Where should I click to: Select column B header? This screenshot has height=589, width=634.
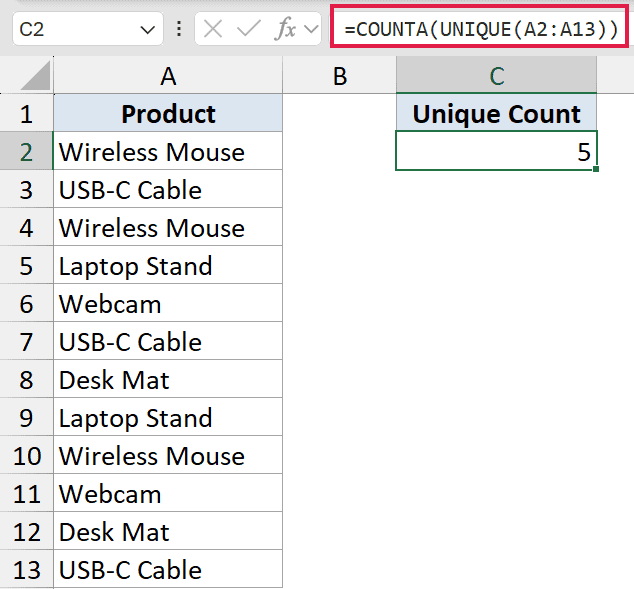point(340,75)
